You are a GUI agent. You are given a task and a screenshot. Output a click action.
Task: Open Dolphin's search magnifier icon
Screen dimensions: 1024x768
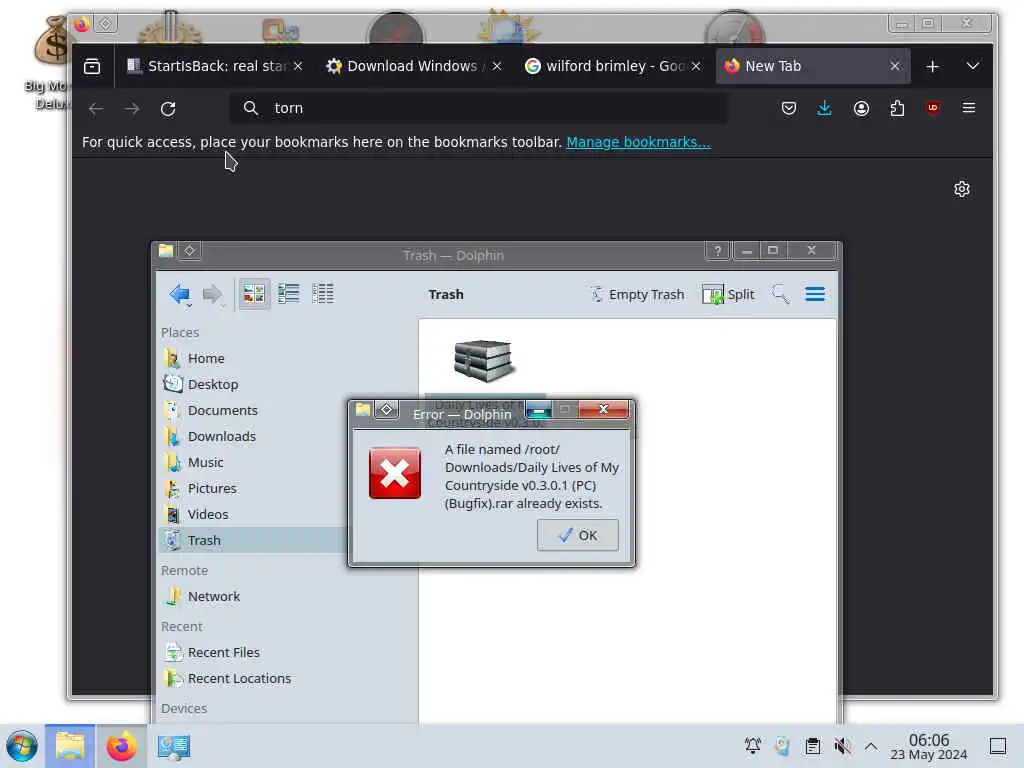click(x=780, y=295)
